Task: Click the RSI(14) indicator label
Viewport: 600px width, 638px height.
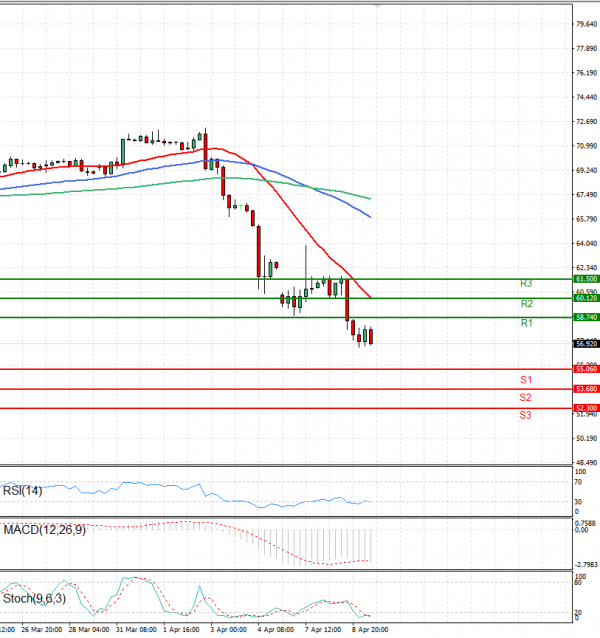Action: [22, 491]
